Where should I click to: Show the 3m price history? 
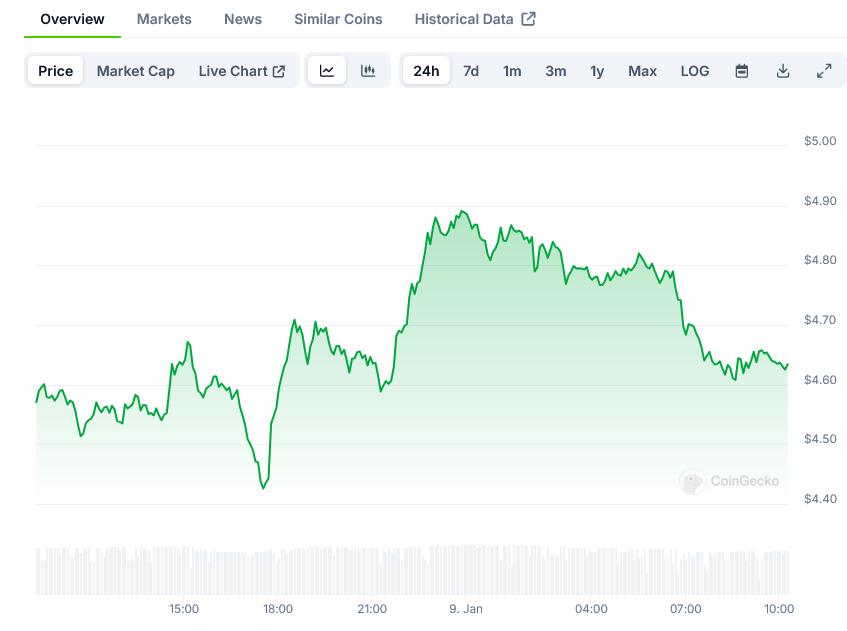point(556,71)
